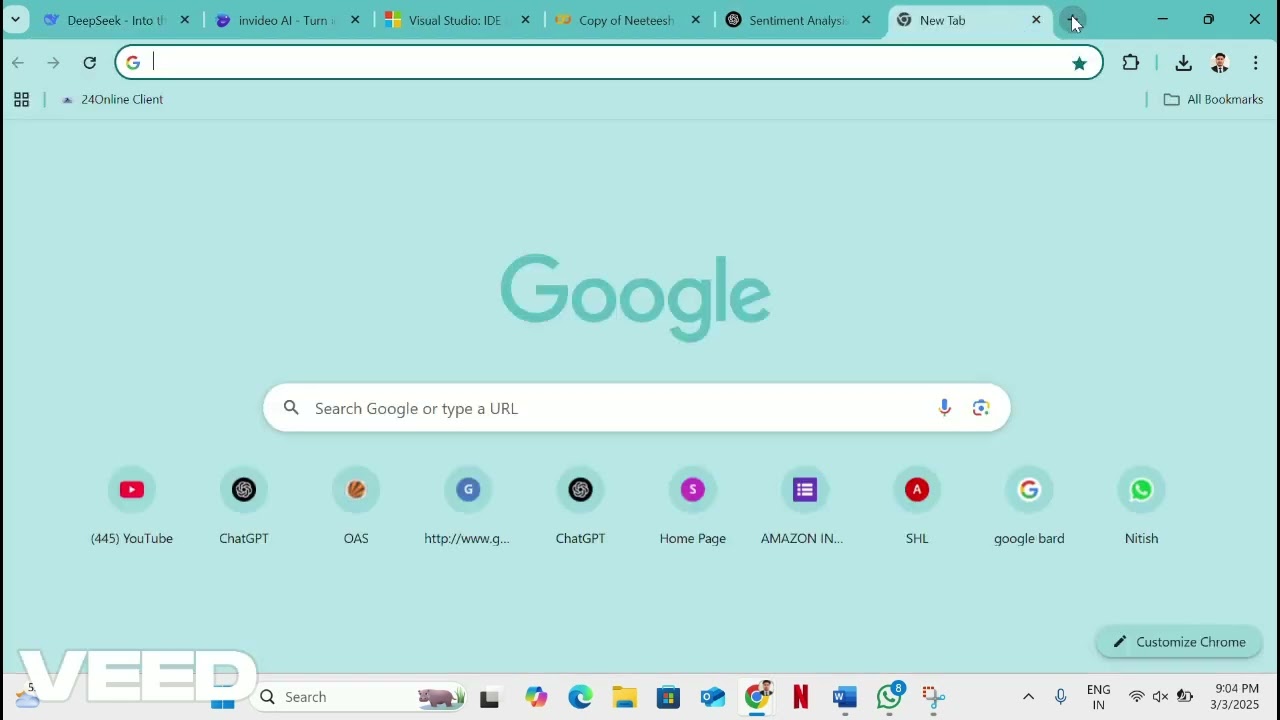Screen dimensions: 1280x720
Task: Close the DeepSeek tab
Action: [185, 20]
